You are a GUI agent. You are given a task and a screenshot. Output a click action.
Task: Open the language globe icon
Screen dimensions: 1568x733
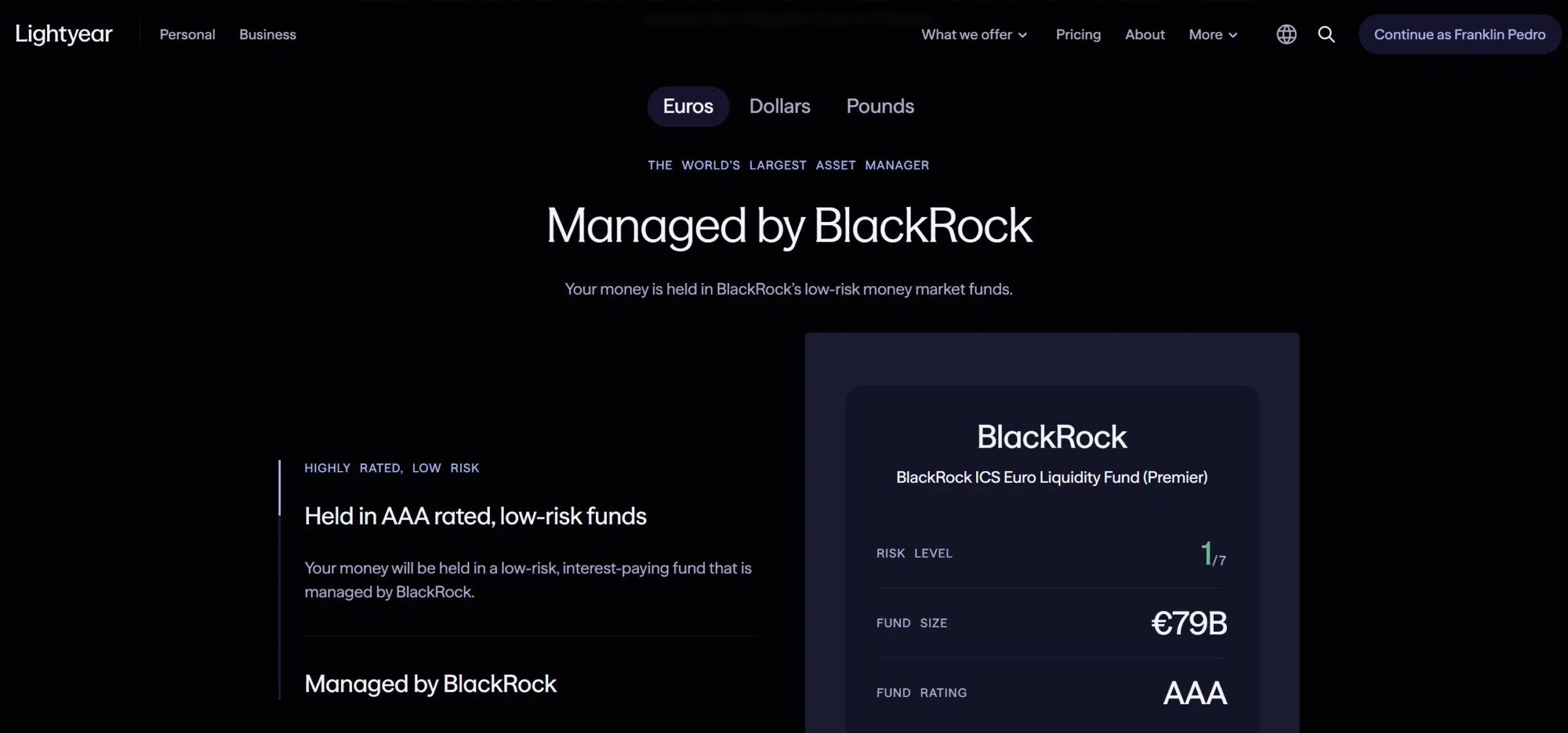click(x=1286, y=35)
